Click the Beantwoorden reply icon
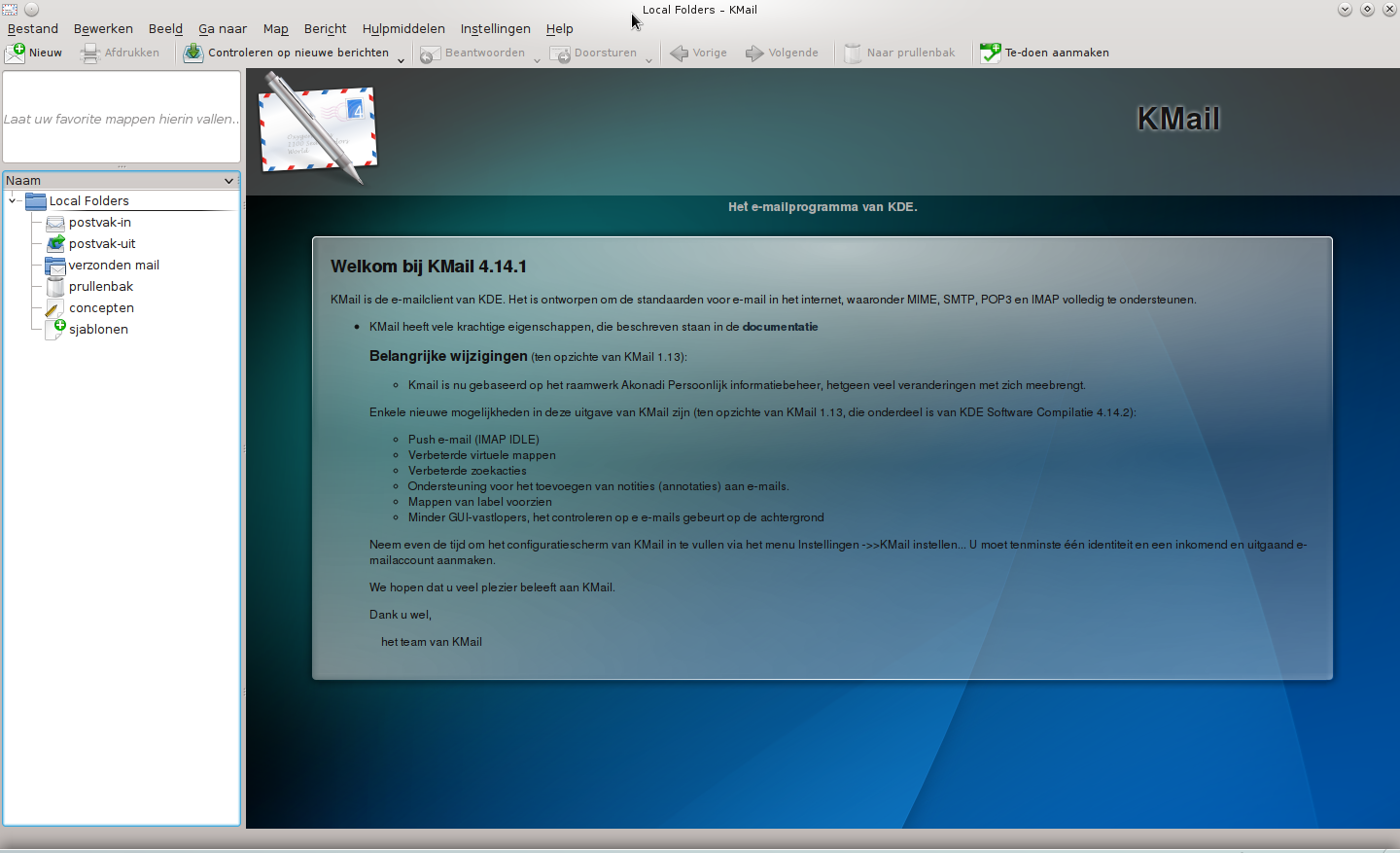Image resolution: width=1400 pixels, height=853 pixels. 431,53
